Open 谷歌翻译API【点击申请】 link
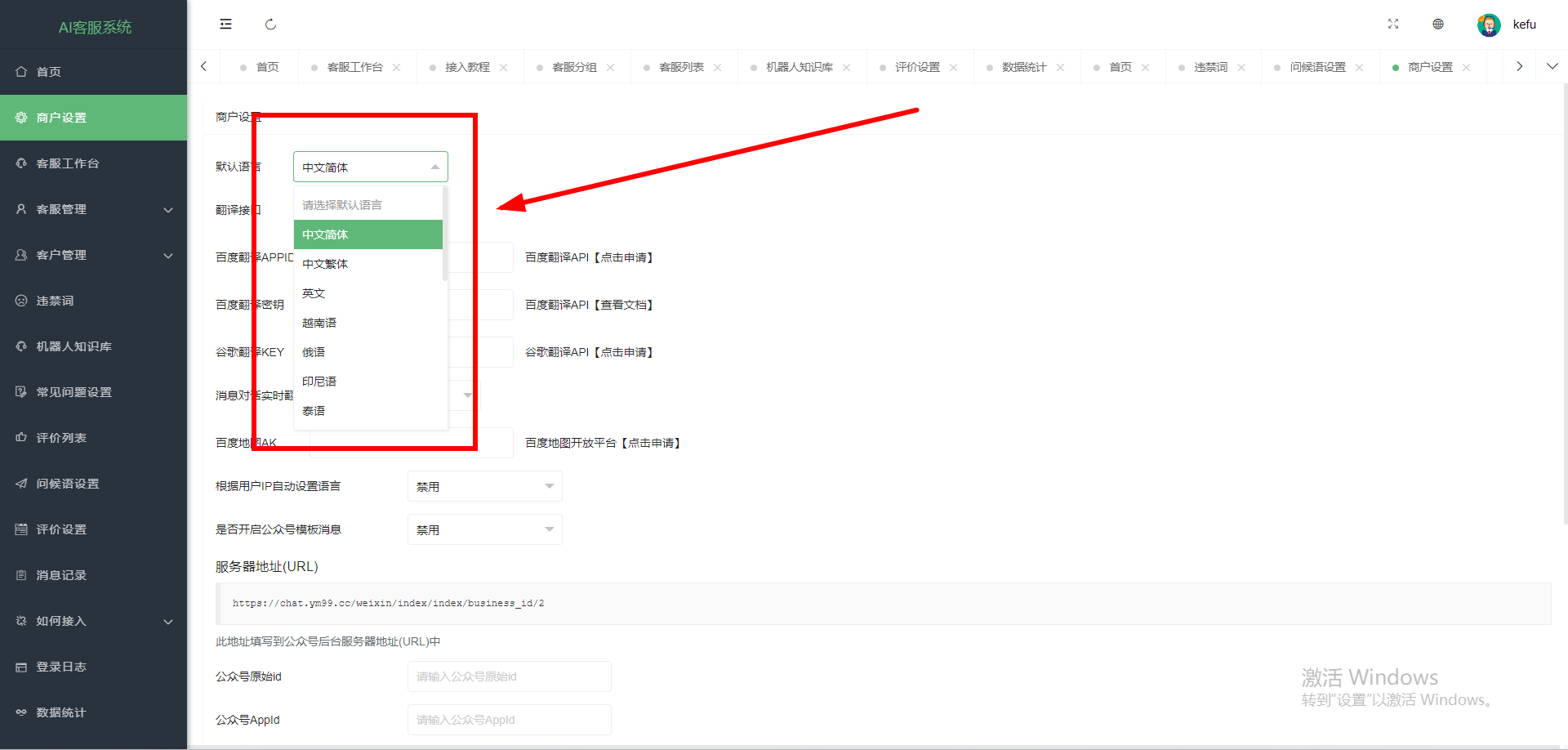 tap(590, 352)
